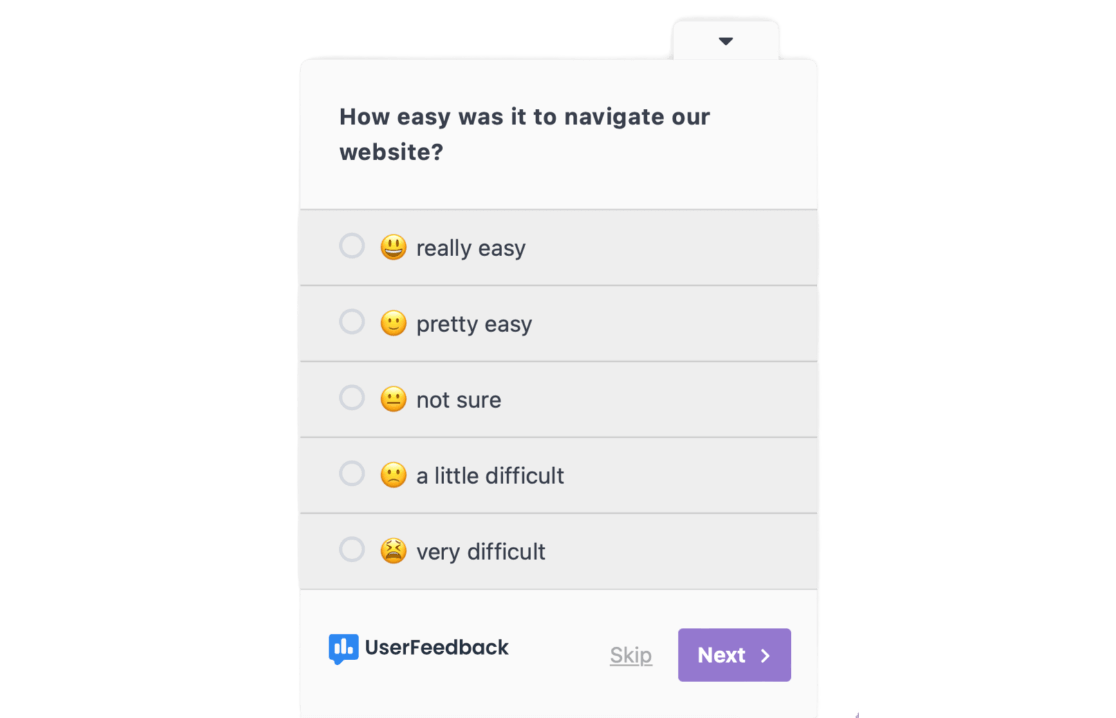1116x718 pixels.
Task: Select the "really easy" radio button
Action: click(x=352, y=246)
